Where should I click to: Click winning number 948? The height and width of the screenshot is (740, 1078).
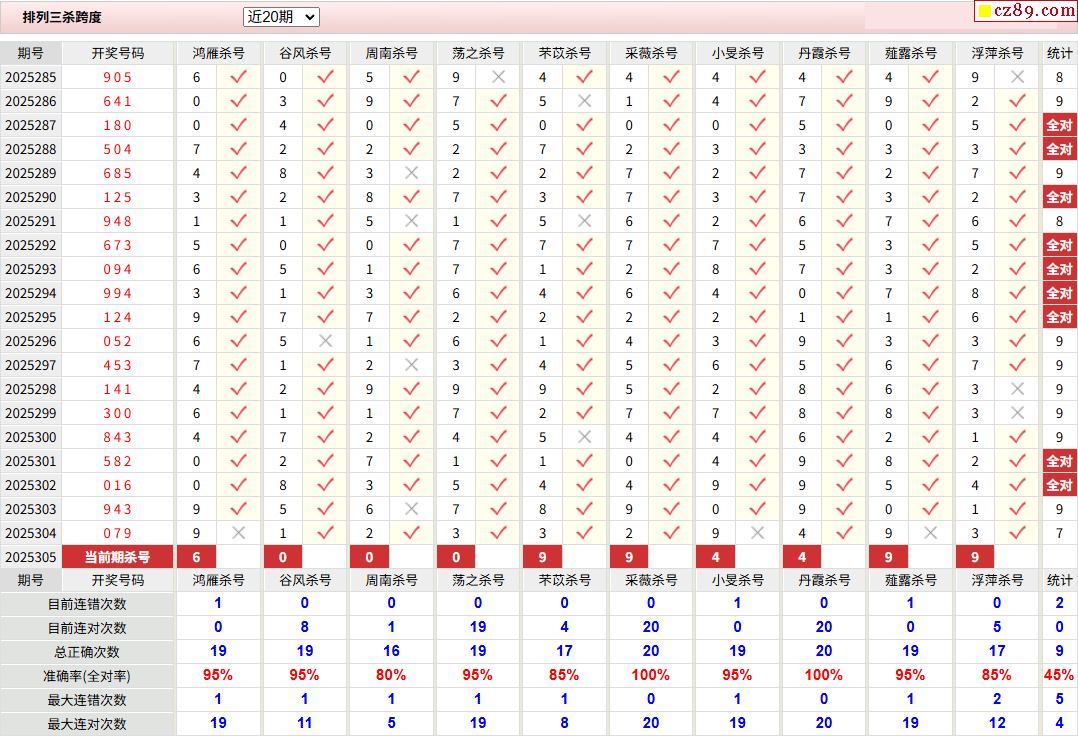118,221
